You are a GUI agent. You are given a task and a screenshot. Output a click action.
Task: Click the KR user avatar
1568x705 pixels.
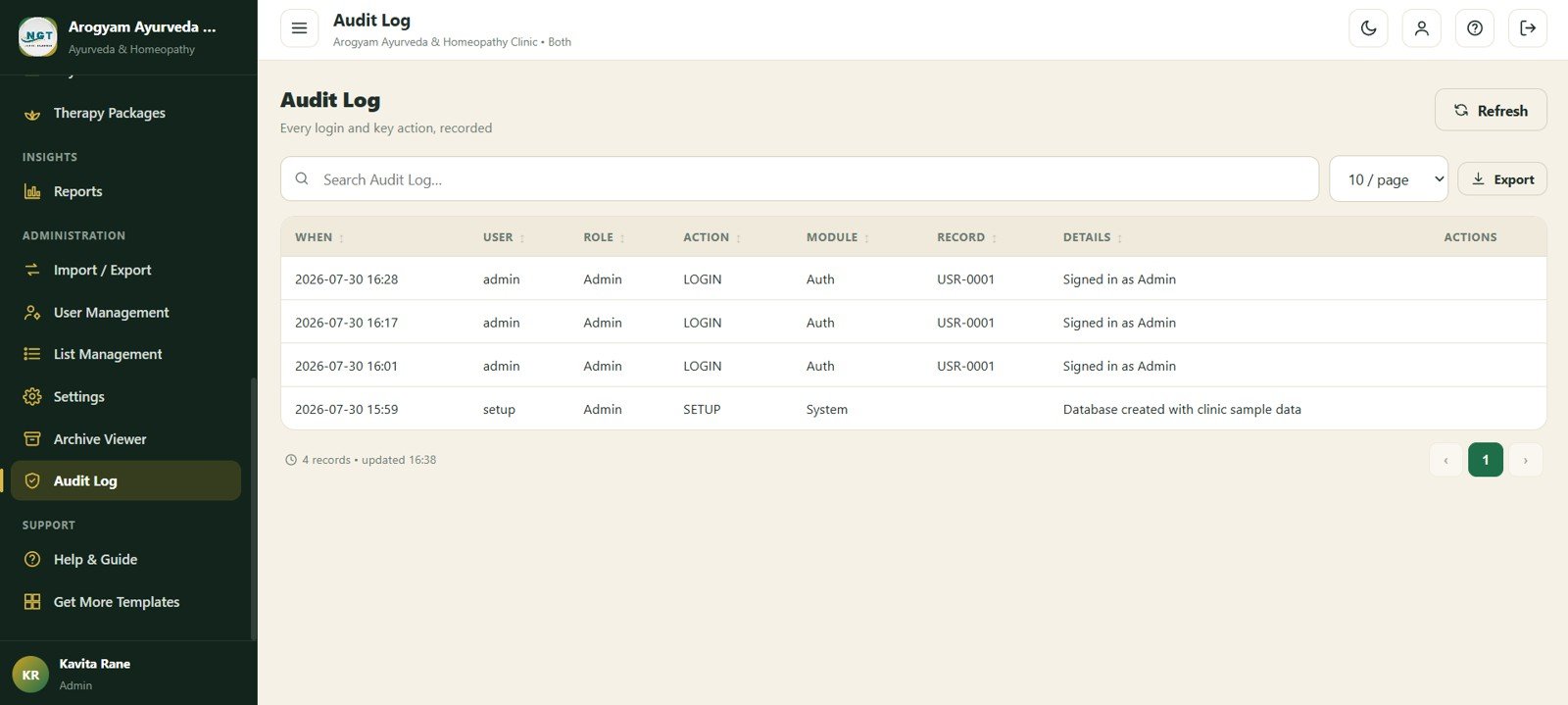coord(30,675)
